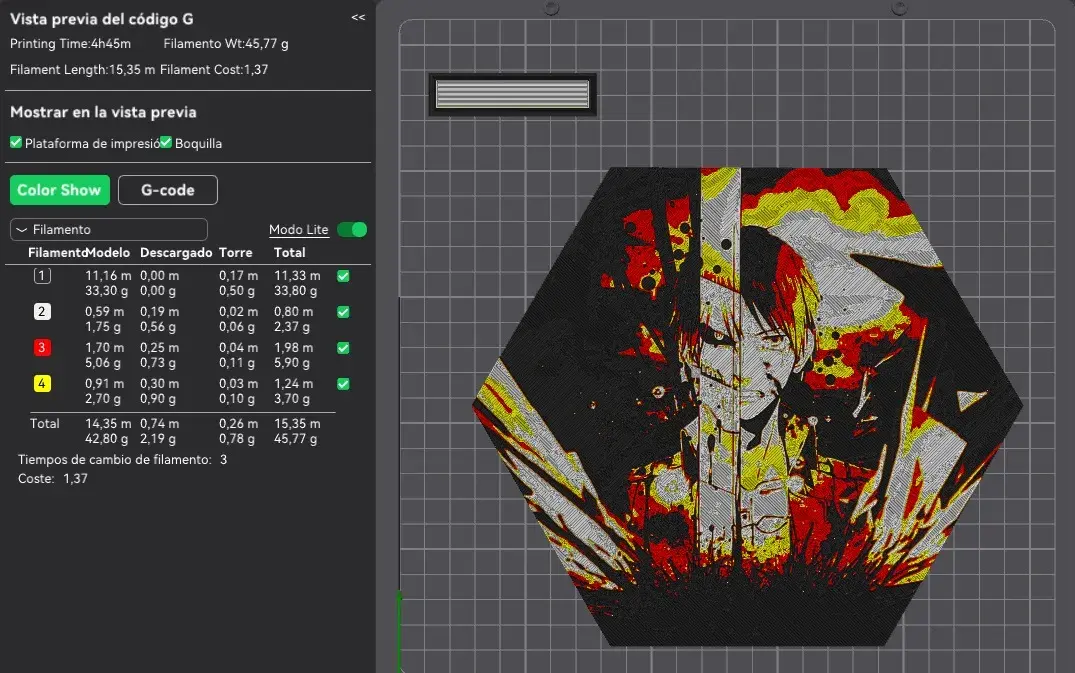This screenshot has width=1075, height=673.
Task: Select the hexagon model on the build plate
Action: (x=747, y=406)
